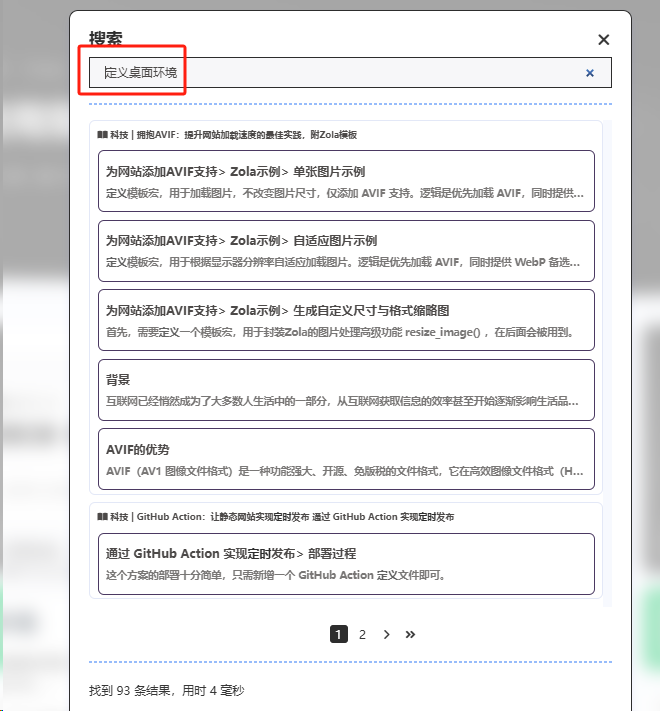The width and height of the screenshot is (660, 711).
Task: Open the 部署过程 search result
Action: [x=346, y=564]
